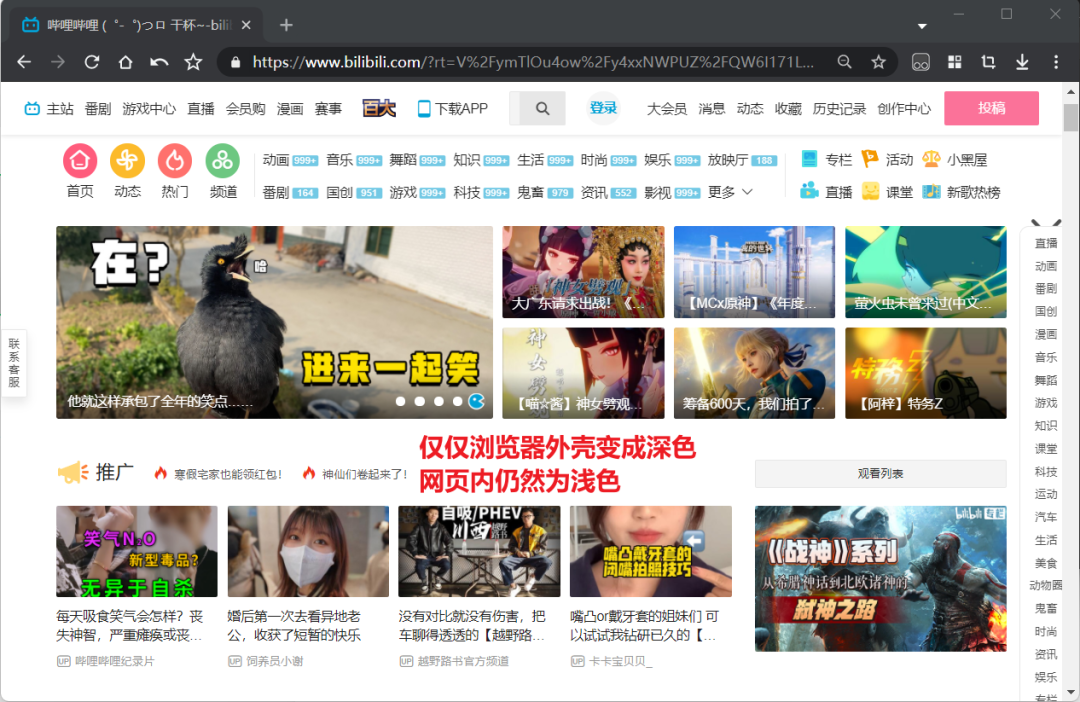Viewport: 1080px width, 702px height.
Task: Click the active blue carousel indicator
Action: tap(477, 401)
